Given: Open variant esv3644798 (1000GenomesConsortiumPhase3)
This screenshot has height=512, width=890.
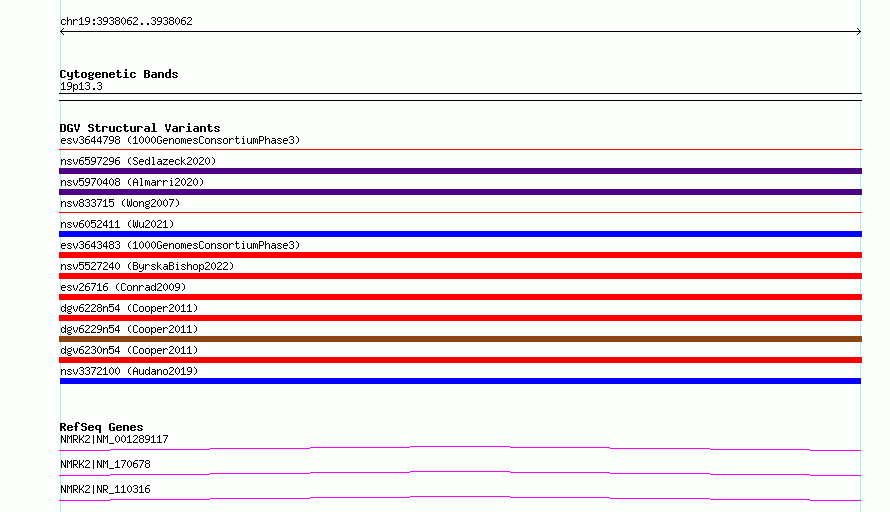Looking at the screenshot, I should pyautogui.click(x=180, y=140).
